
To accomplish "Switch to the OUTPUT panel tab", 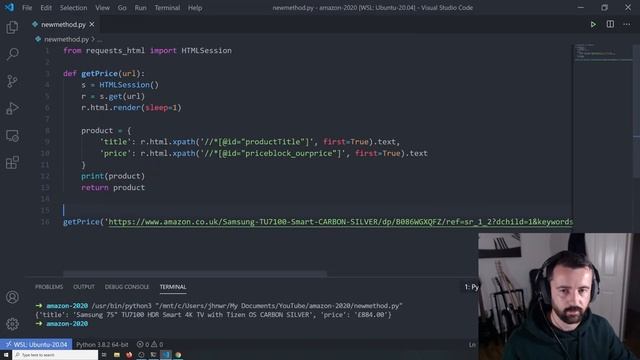I will click(x=84, y=287).
